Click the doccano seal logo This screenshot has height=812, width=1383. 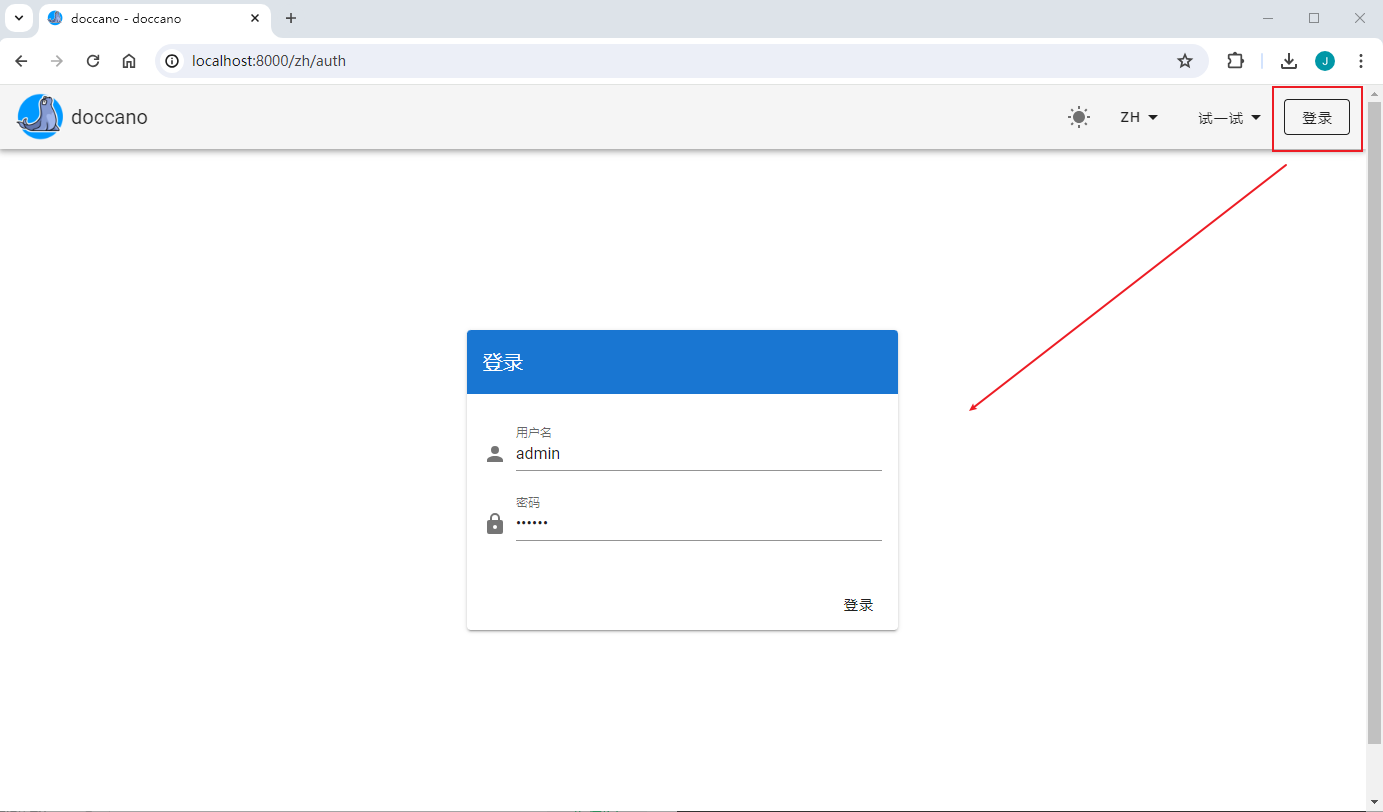tap(40, 117)
